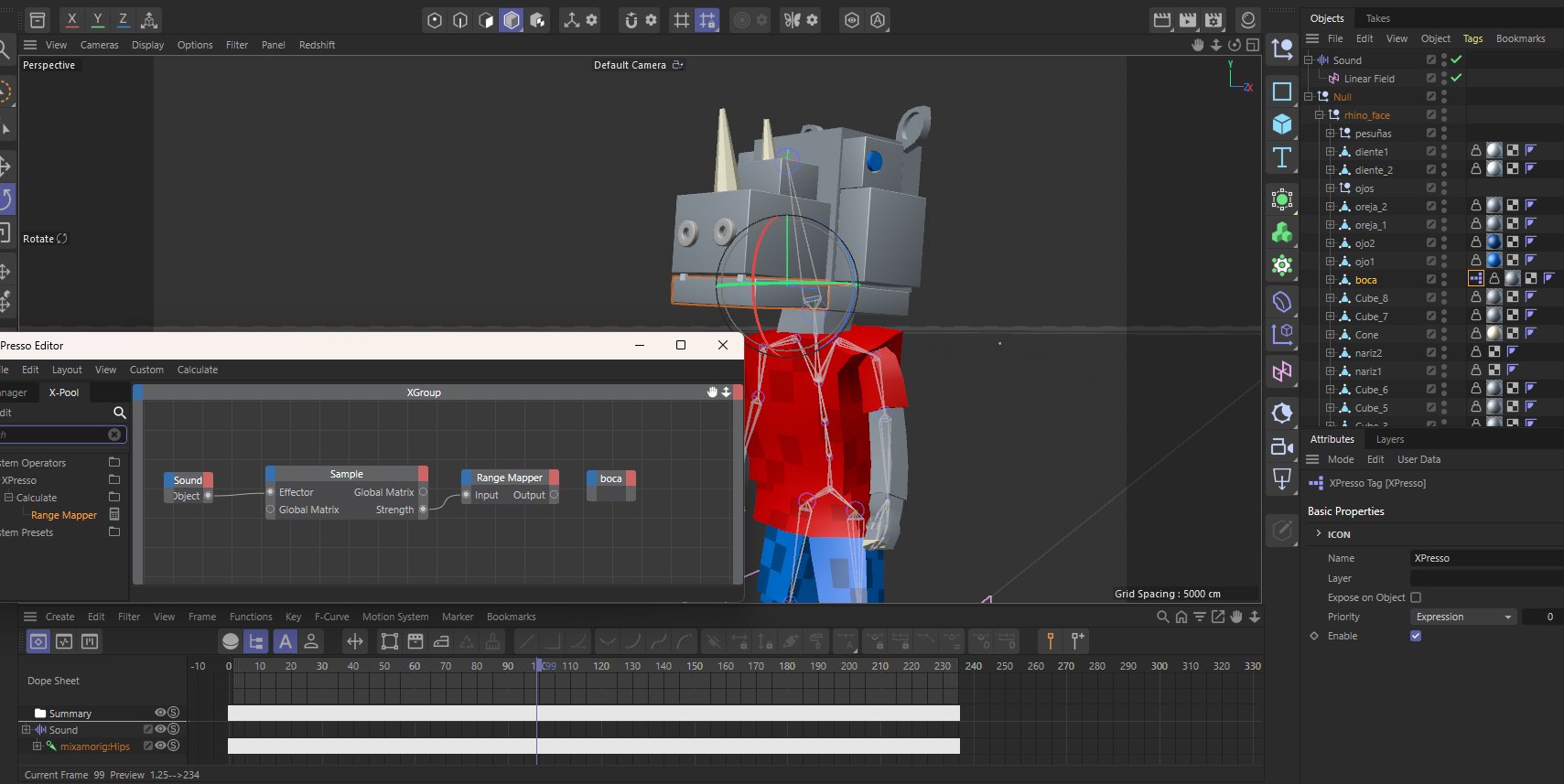Toggle the green checkmark on Sound object
Viewport: 1564px width, 784px height.
(x=1456, y=59)
